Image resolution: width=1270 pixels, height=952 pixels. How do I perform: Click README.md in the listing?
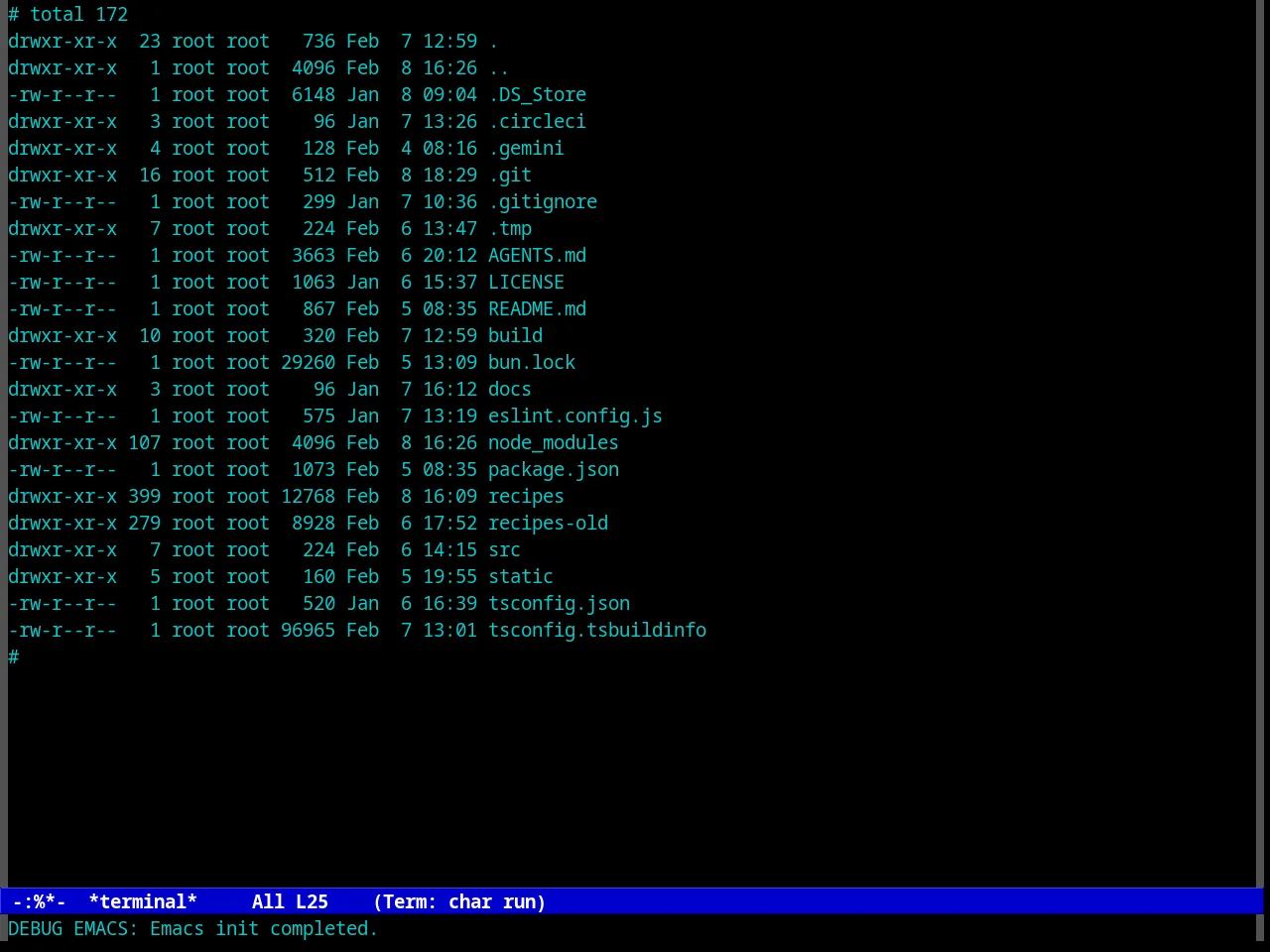coord(537,308)
